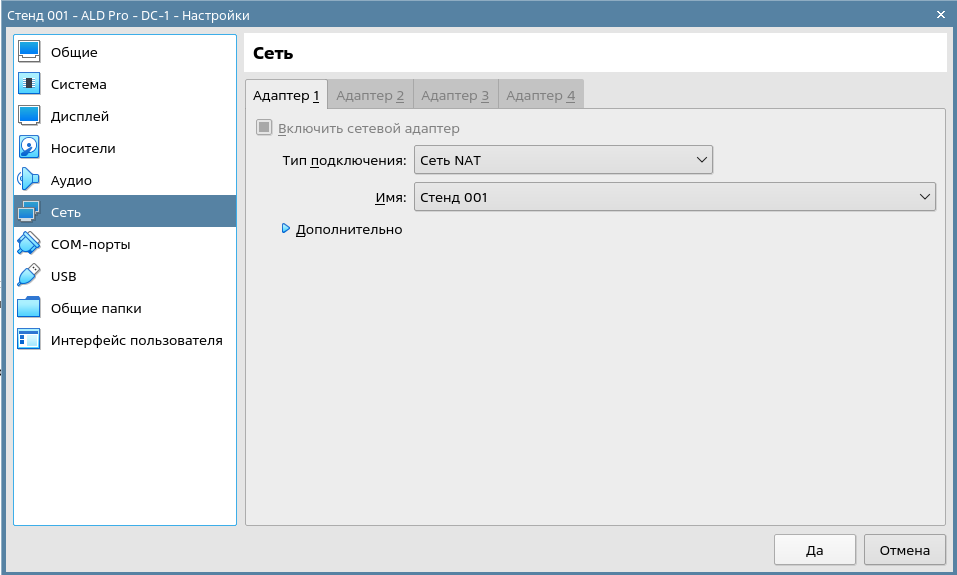Click the Общие monitor icon
This screenshot has height=575, width=957.
click(29, 52)
